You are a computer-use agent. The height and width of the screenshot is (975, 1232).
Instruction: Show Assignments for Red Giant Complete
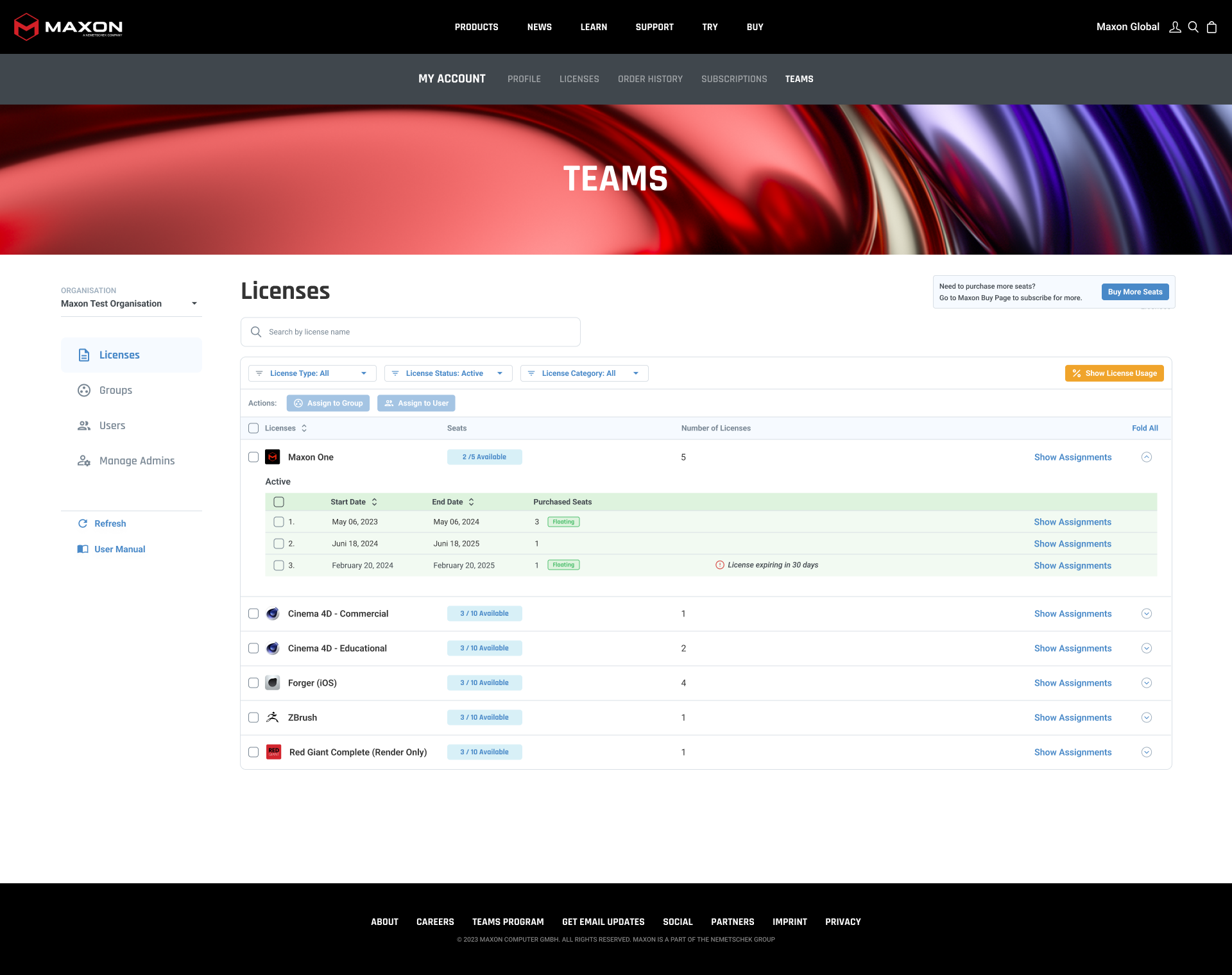click(x=1073, y=752)
